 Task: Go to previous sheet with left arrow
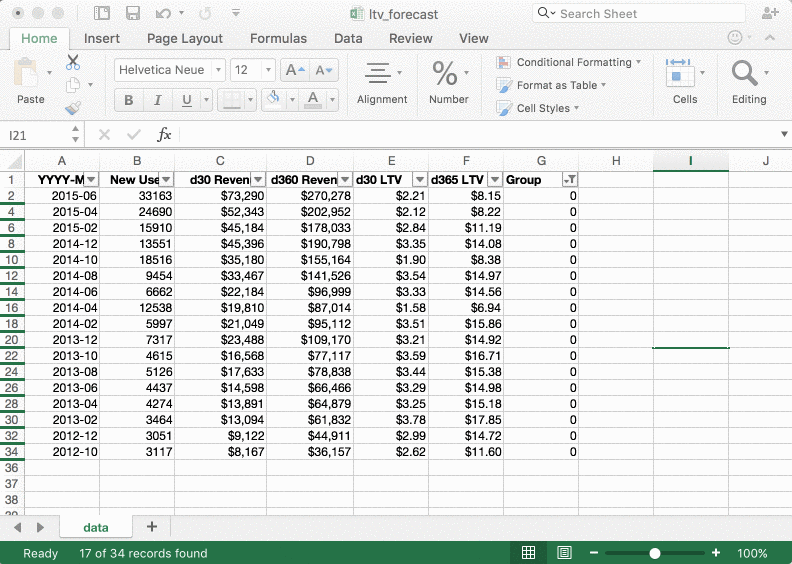[x=18, y=528]
